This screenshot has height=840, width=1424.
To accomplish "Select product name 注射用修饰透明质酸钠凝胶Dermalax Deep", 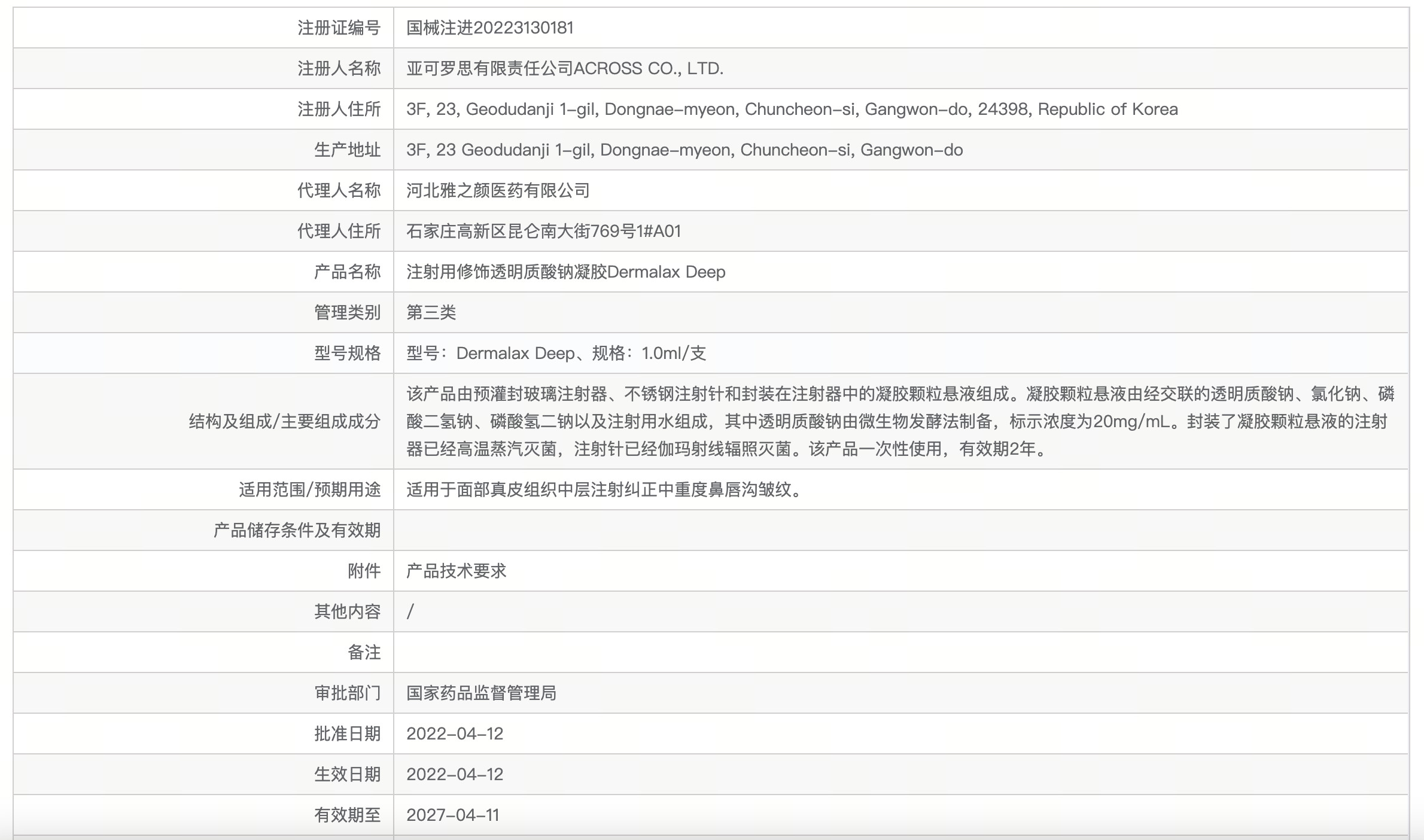I will click(x=566, y=272).
